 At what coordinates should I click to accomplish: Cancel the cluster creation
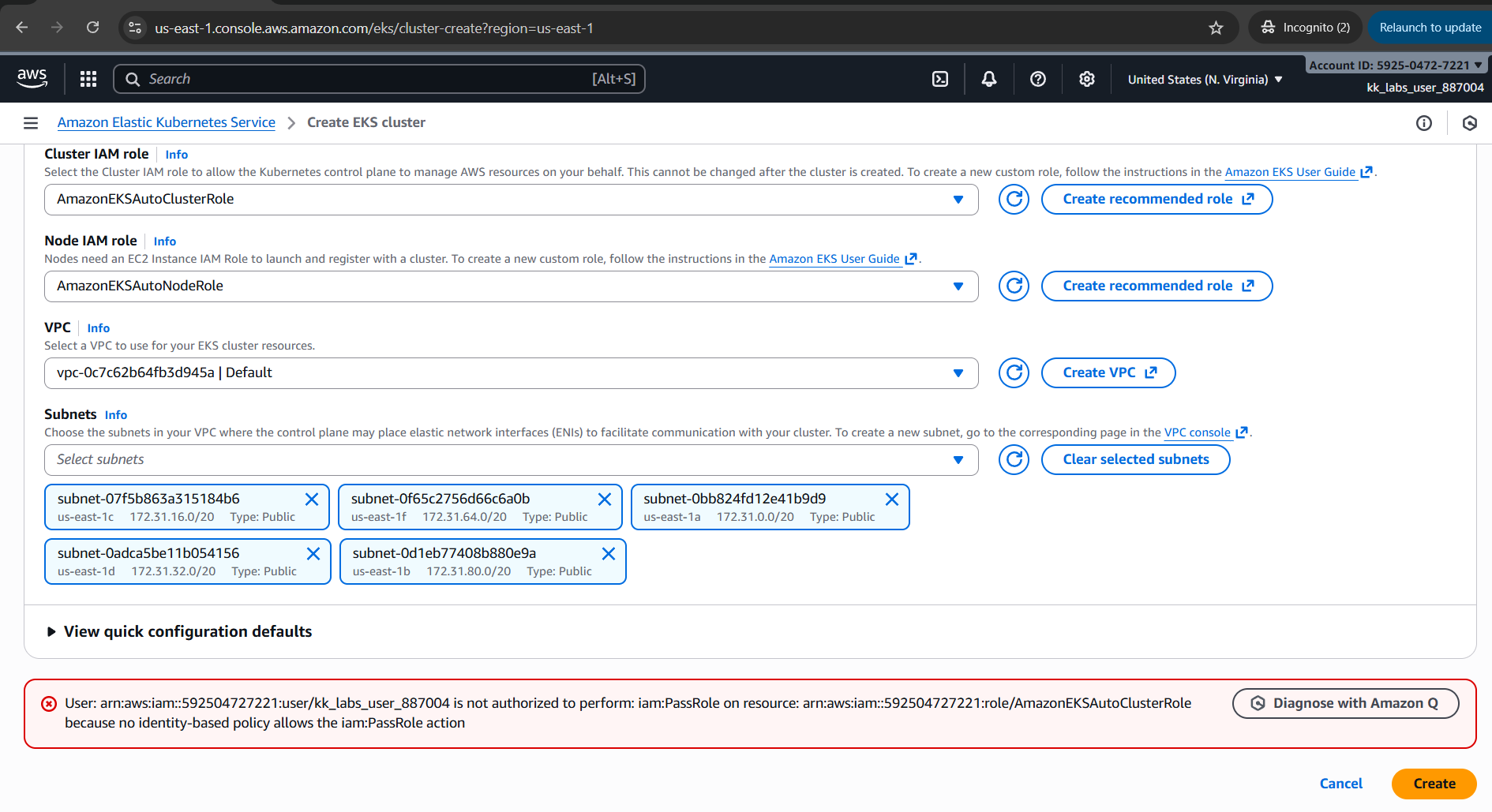coord(1341,784)
